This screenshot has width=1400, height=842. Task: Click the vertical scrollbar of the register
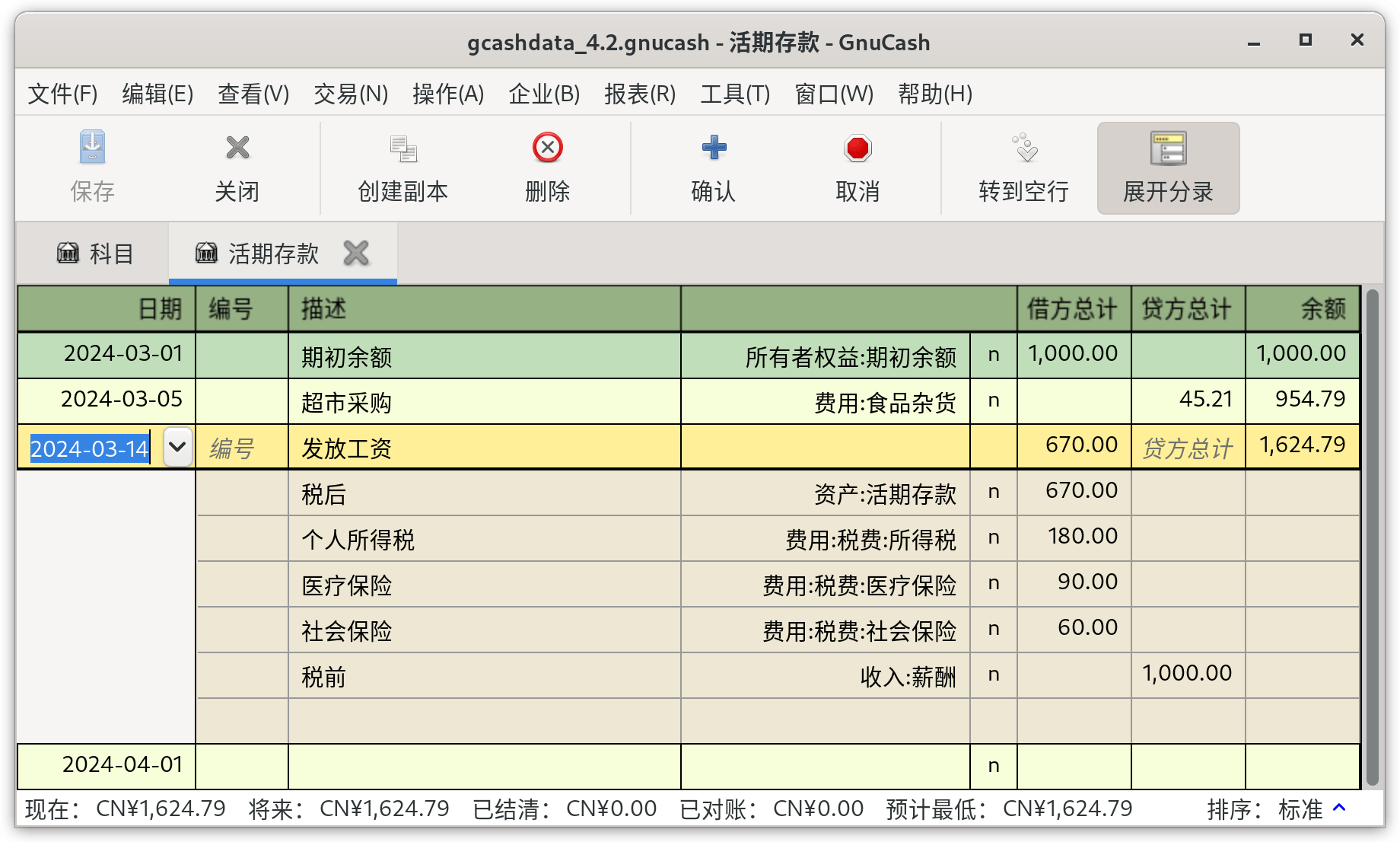click(1373, 537)
